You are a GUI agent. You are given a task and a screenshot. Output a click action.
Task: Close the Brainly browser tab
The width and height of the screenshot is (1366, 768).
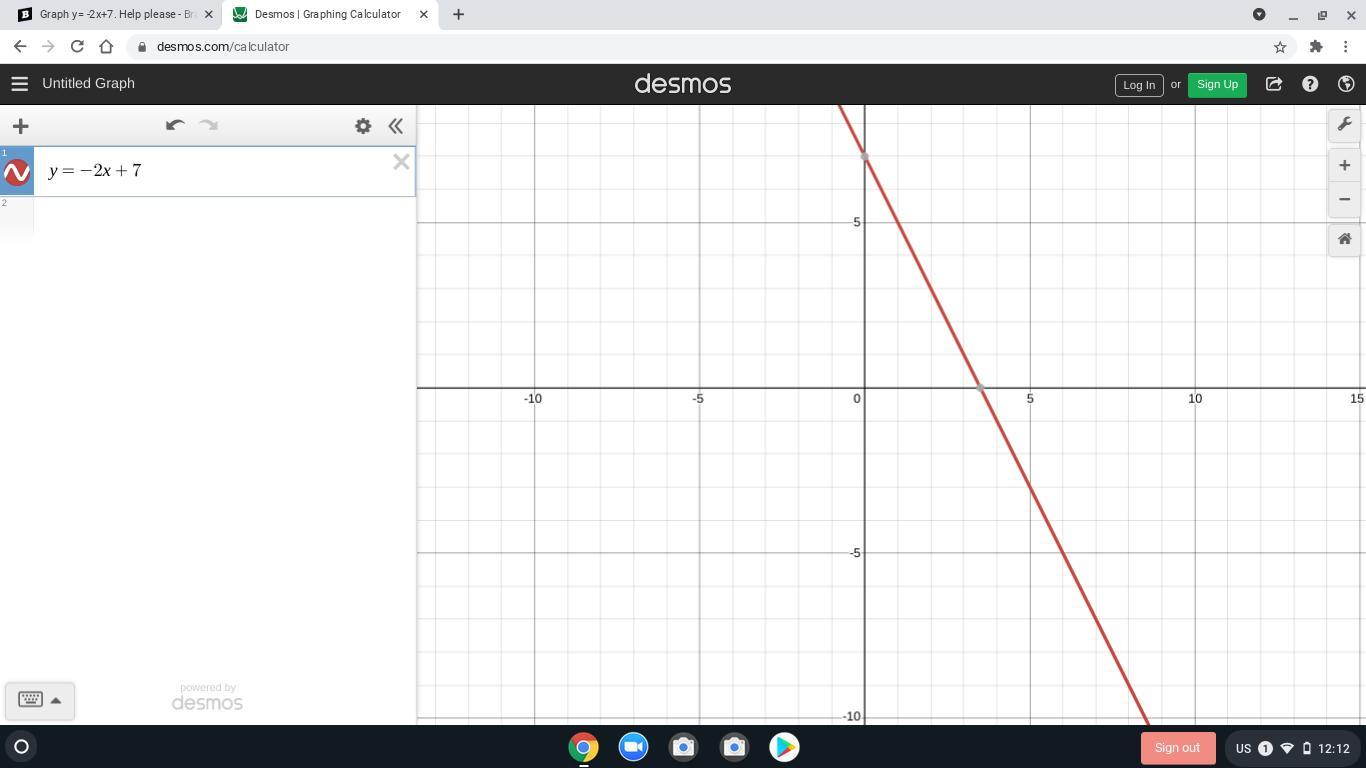click(x=208, y=15)
